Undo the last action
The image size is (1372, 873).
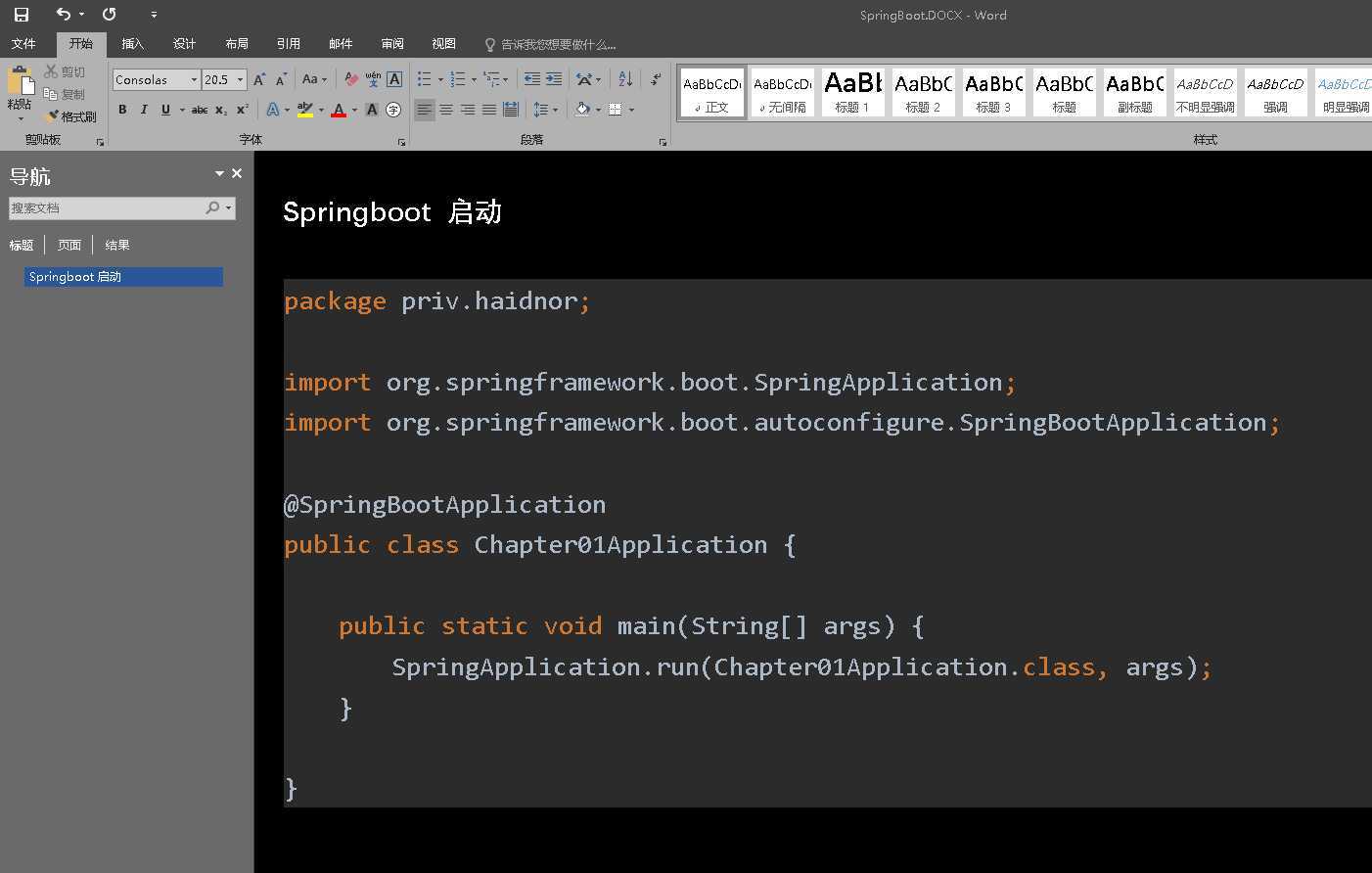pyautogui.click(x=64, y=14)
